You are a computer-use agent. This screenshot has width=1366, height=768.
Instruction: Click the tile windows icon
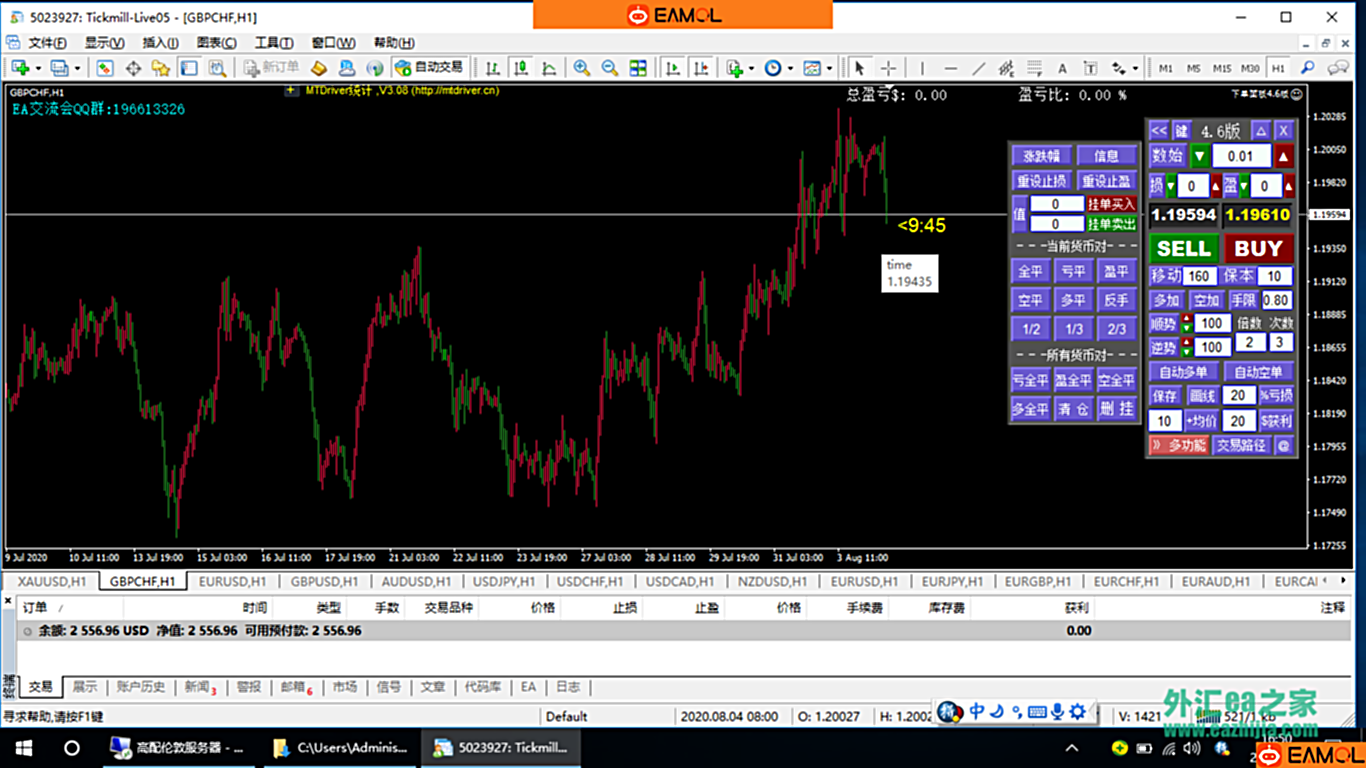click(638, 68)
